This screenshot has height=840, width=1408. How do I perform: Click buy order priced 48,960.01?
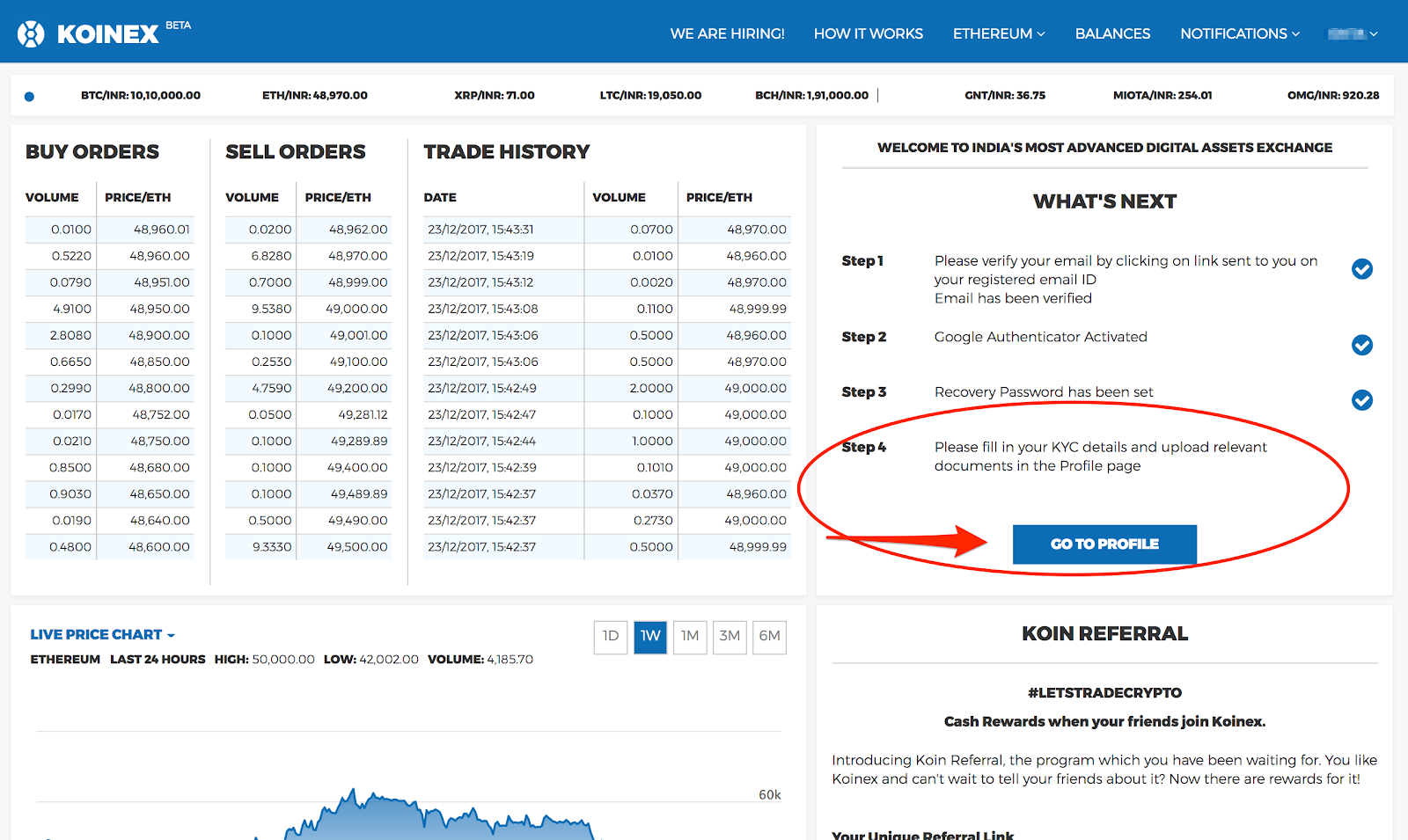click(162, 230)
